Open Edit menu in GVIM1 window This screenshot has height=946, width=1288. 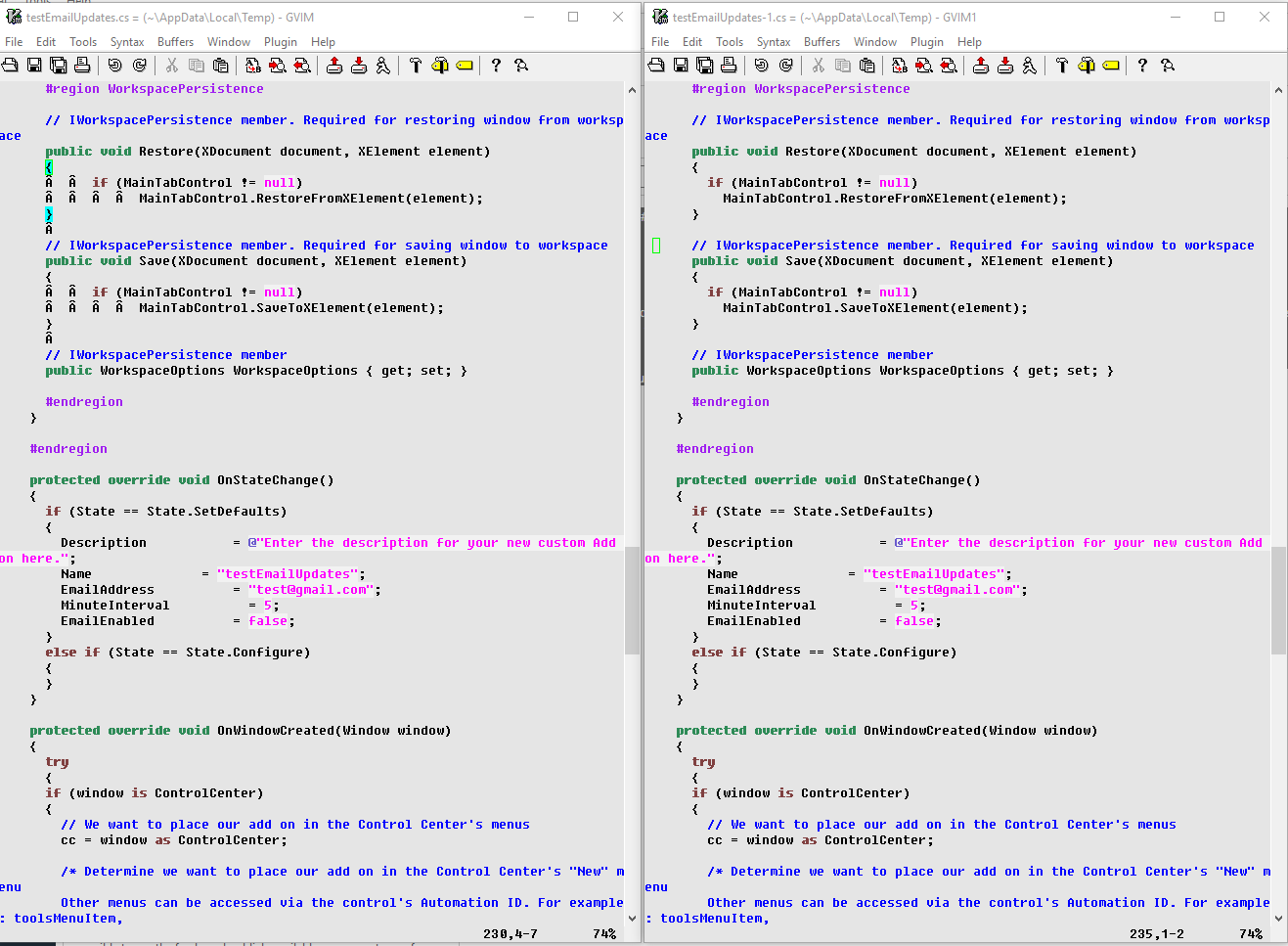(692, 42)
